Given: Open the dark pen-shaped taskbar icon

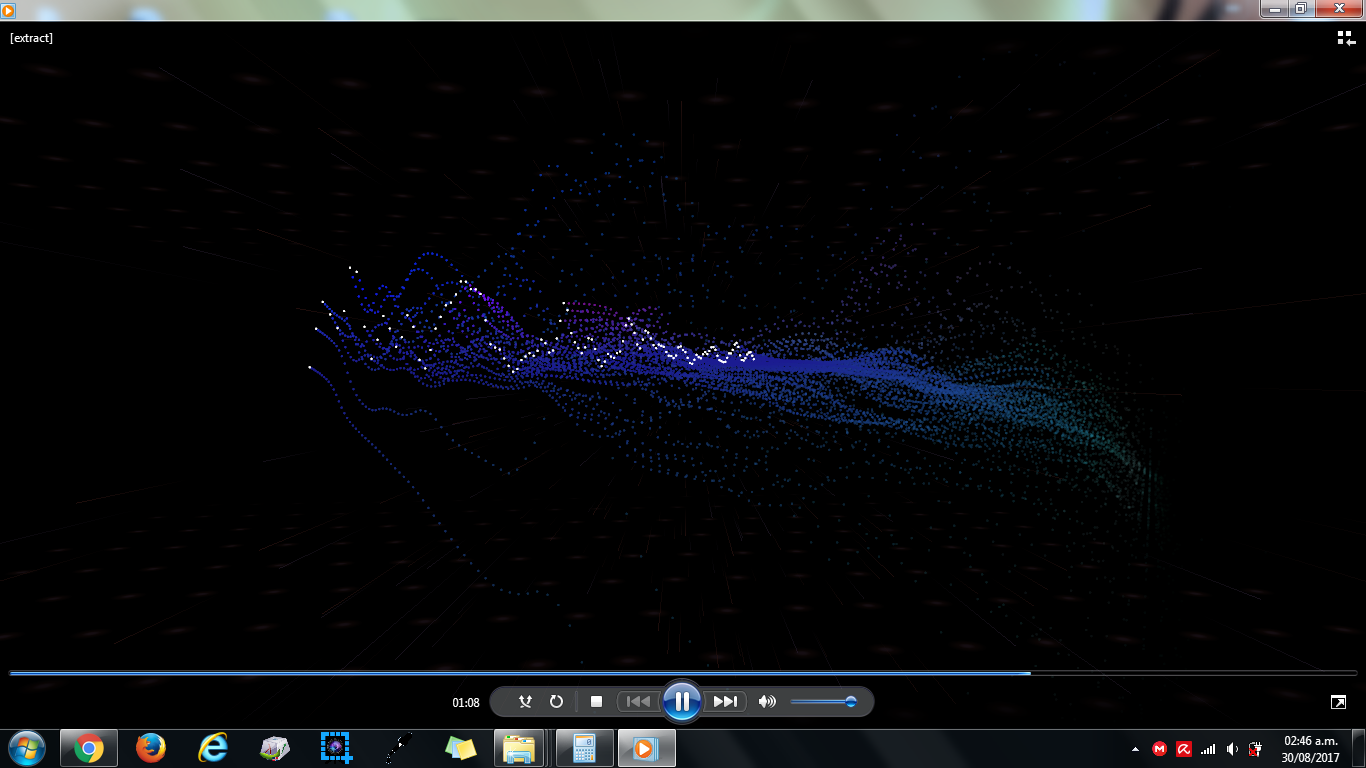Looking at the screenshot, I should [398, 748].
